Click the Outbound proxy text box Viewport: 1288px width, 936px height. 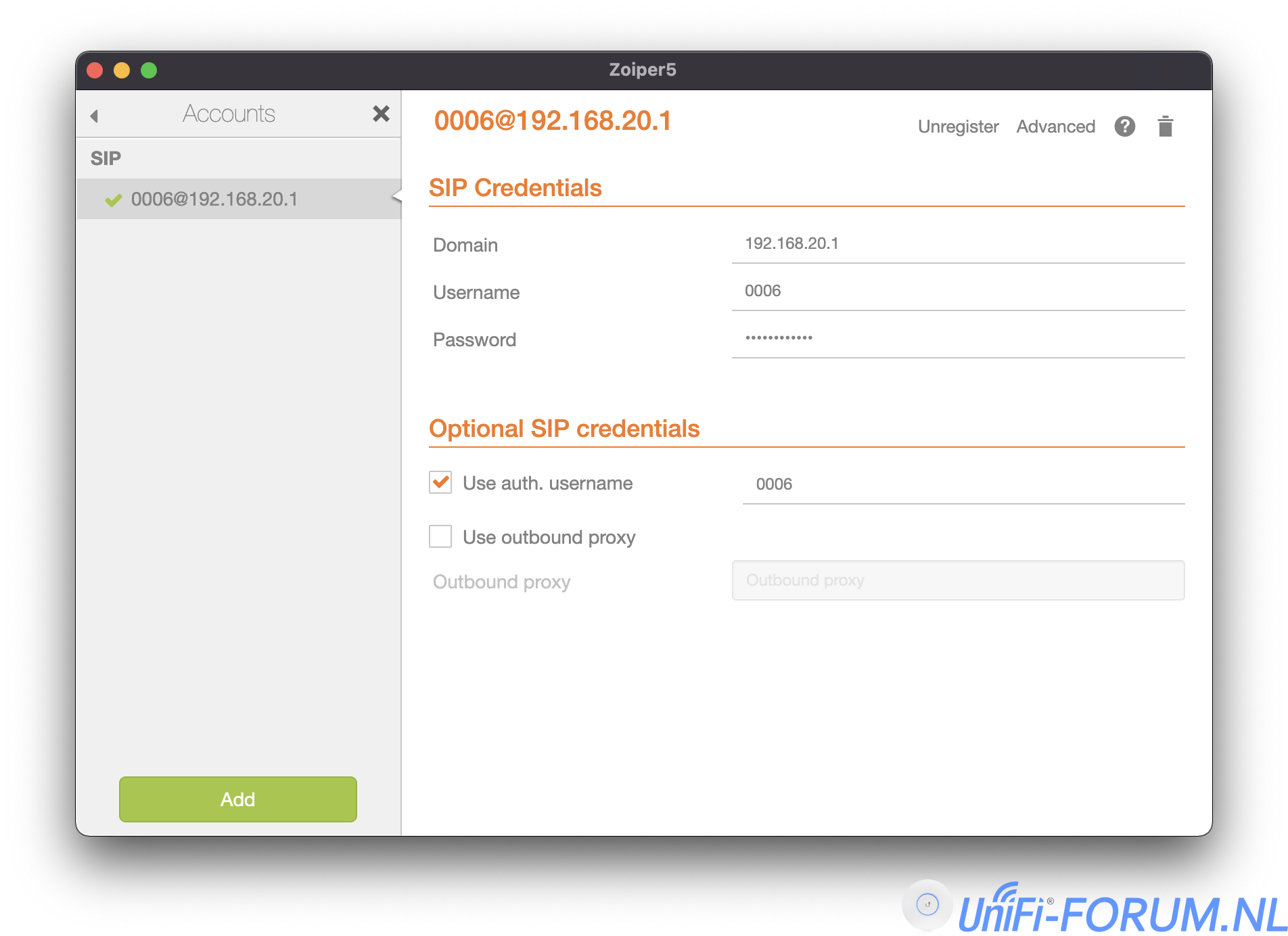957,580
